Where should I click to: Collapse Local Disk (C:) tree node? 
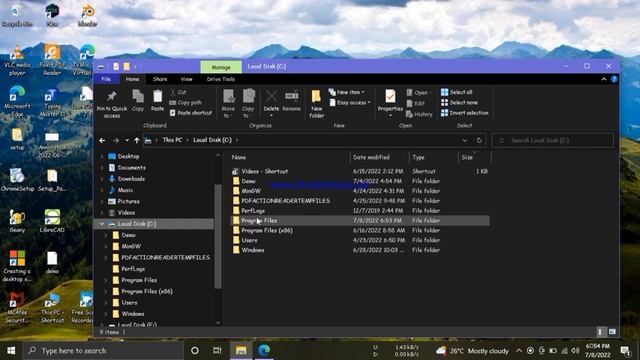pos(102,224)
